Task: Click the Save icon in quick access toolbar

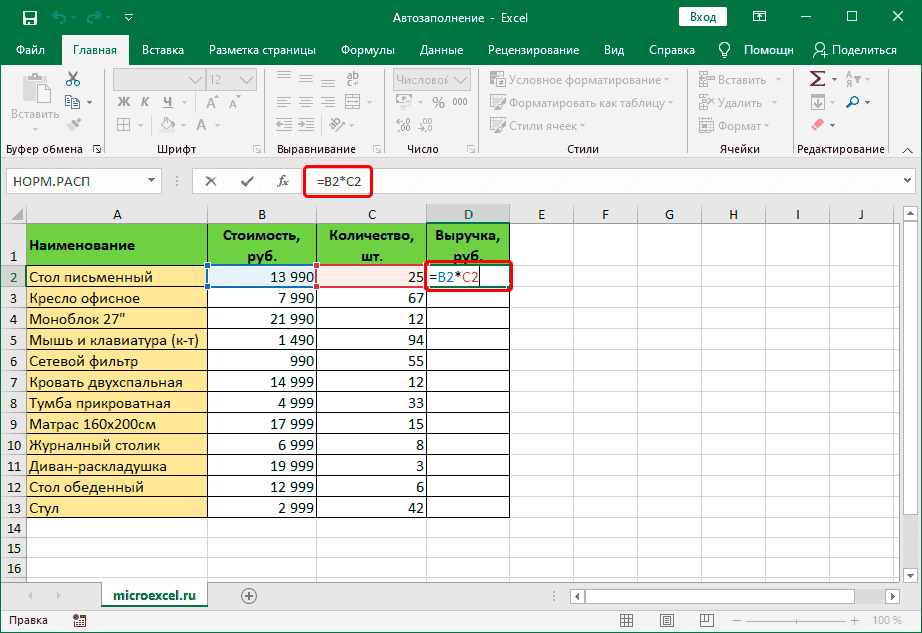Action: pyautogui.click(x=29, y=18)
